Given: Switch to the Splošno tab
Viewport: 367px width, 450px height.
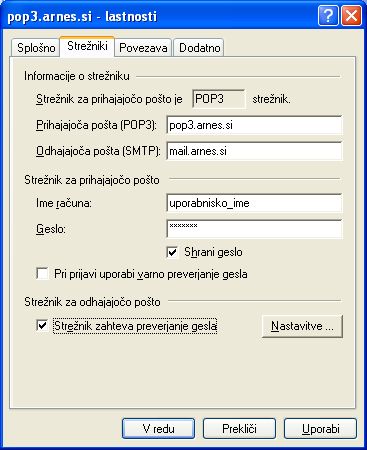Looking at the screenshot, I should click(36, 48).
